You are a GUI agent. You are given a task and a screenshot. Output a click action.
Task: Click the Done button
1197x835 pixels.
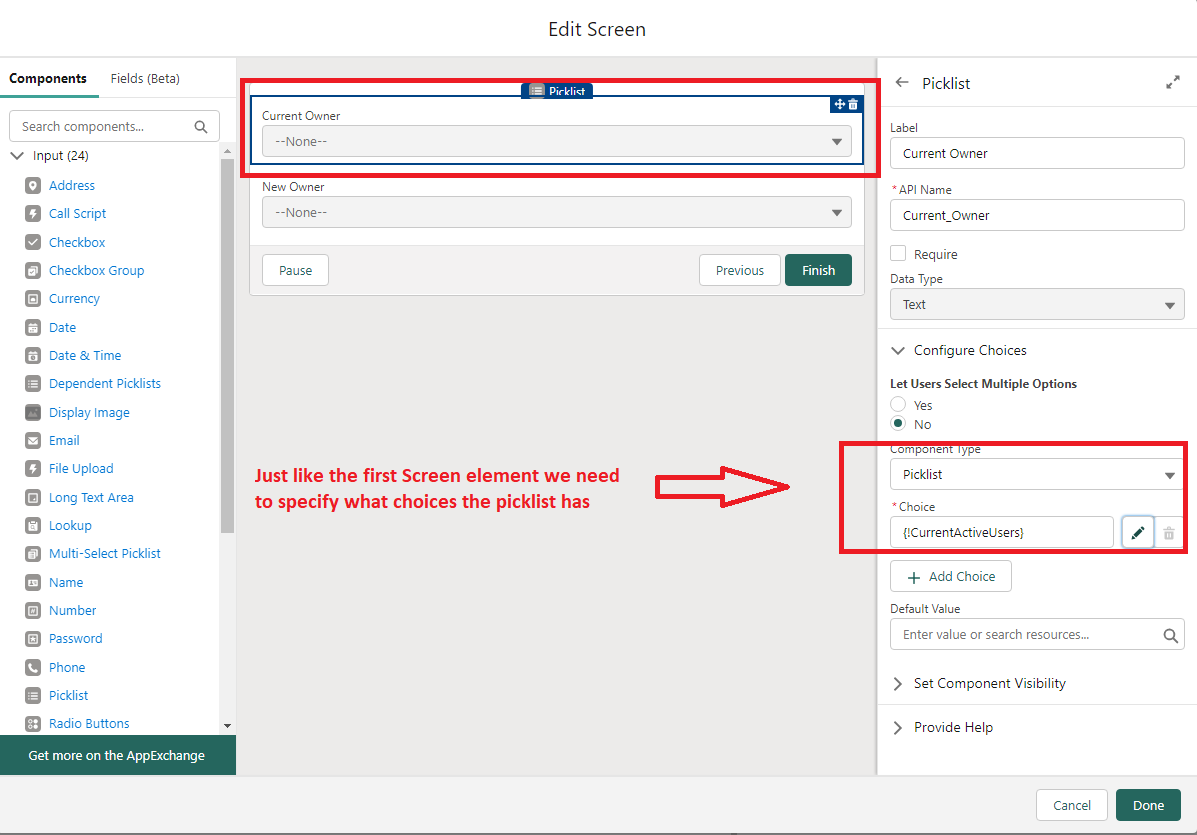coord(1148,805)
